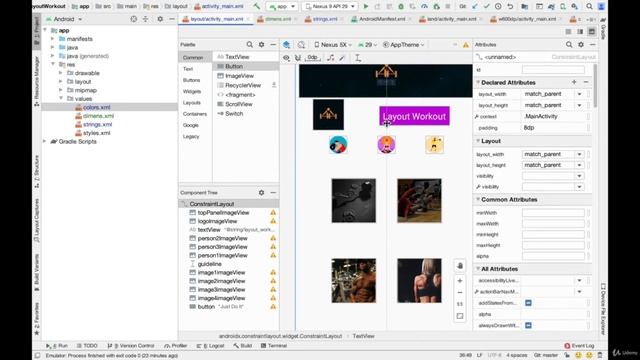Click the layout warnings triangle icon
This screenshot has width=640, height=360.
click(x=466, y=45)
